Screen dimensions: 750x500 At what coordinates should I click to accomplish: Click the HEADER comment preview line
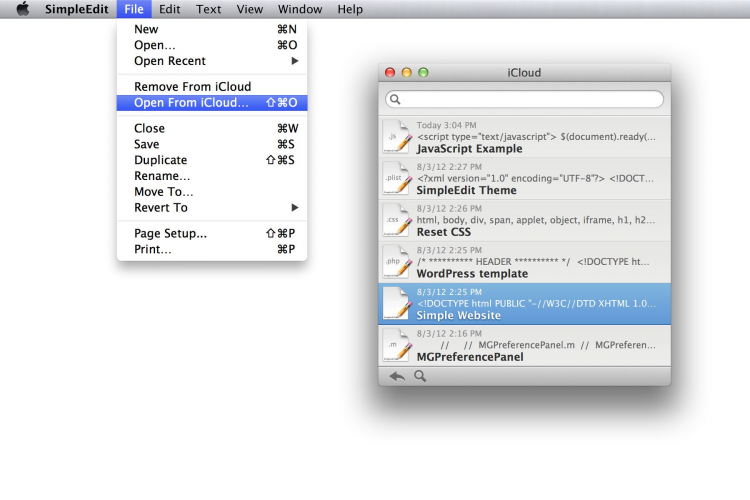point(533,262)
